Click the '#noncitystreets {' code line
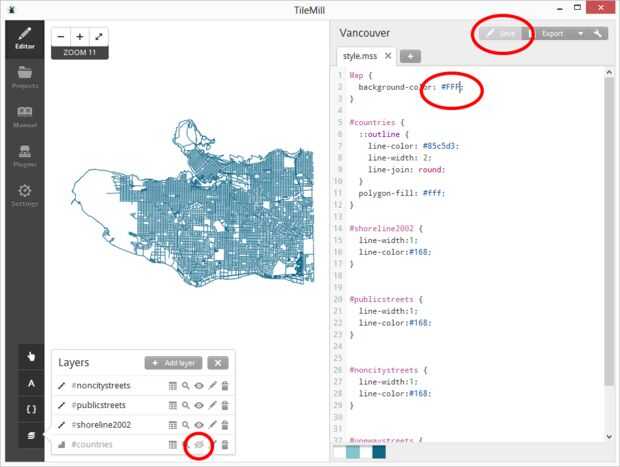This screenshot has height=467, width=620. [x=388, y=370]
